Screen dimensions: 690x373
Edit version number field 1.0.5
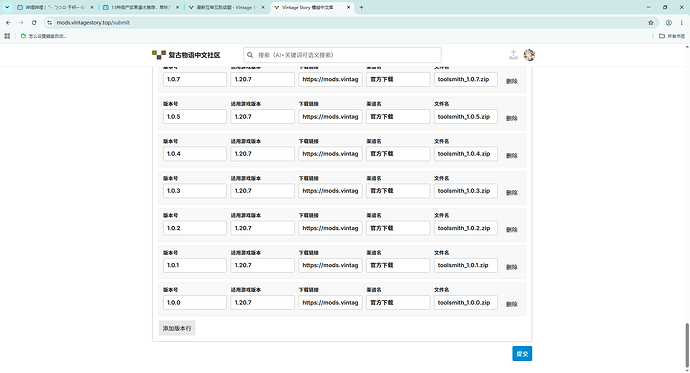point(195,117)
